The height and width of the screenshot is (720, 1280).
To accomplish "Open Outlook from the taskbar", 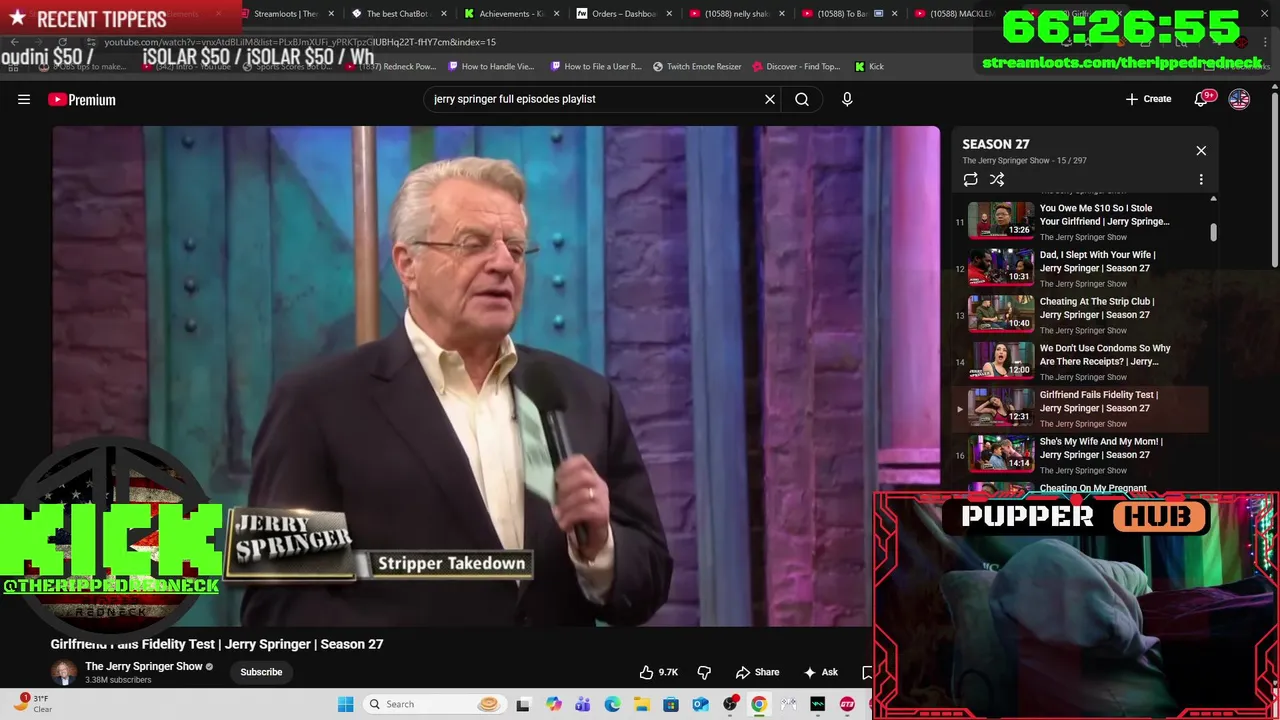I will [700, 704].
